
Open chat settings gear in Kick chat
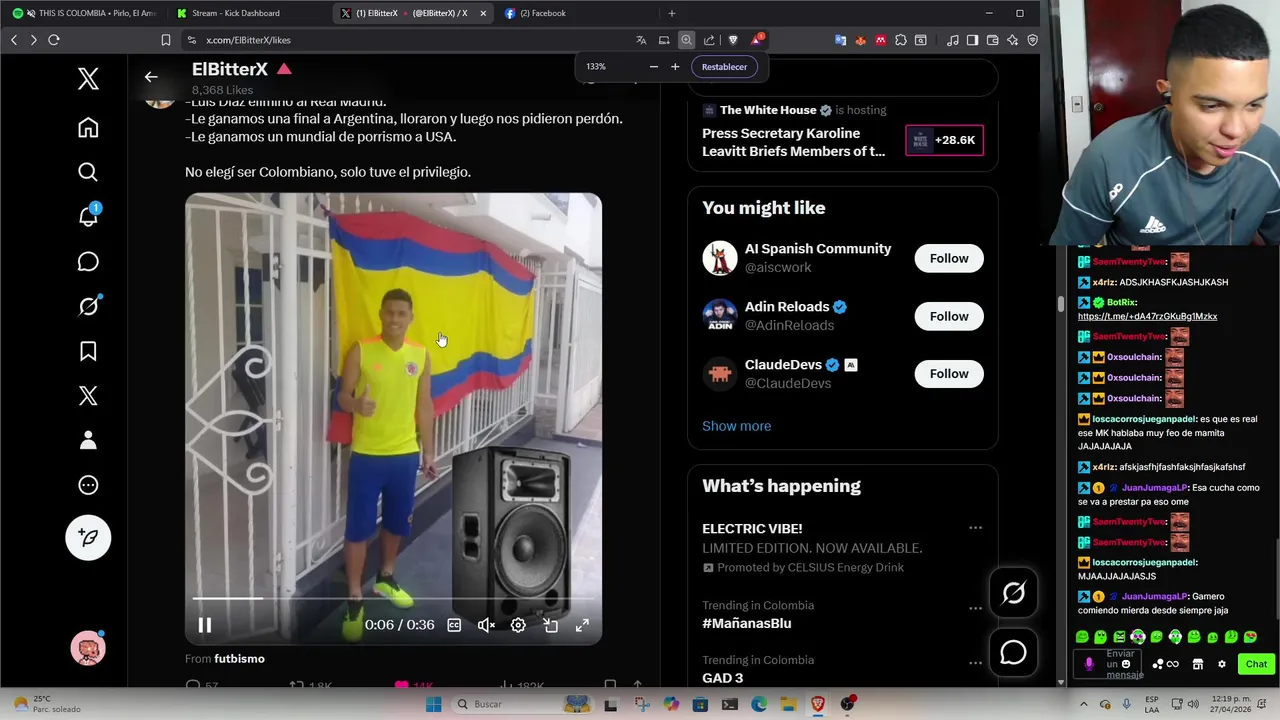tap(1221, 664)
